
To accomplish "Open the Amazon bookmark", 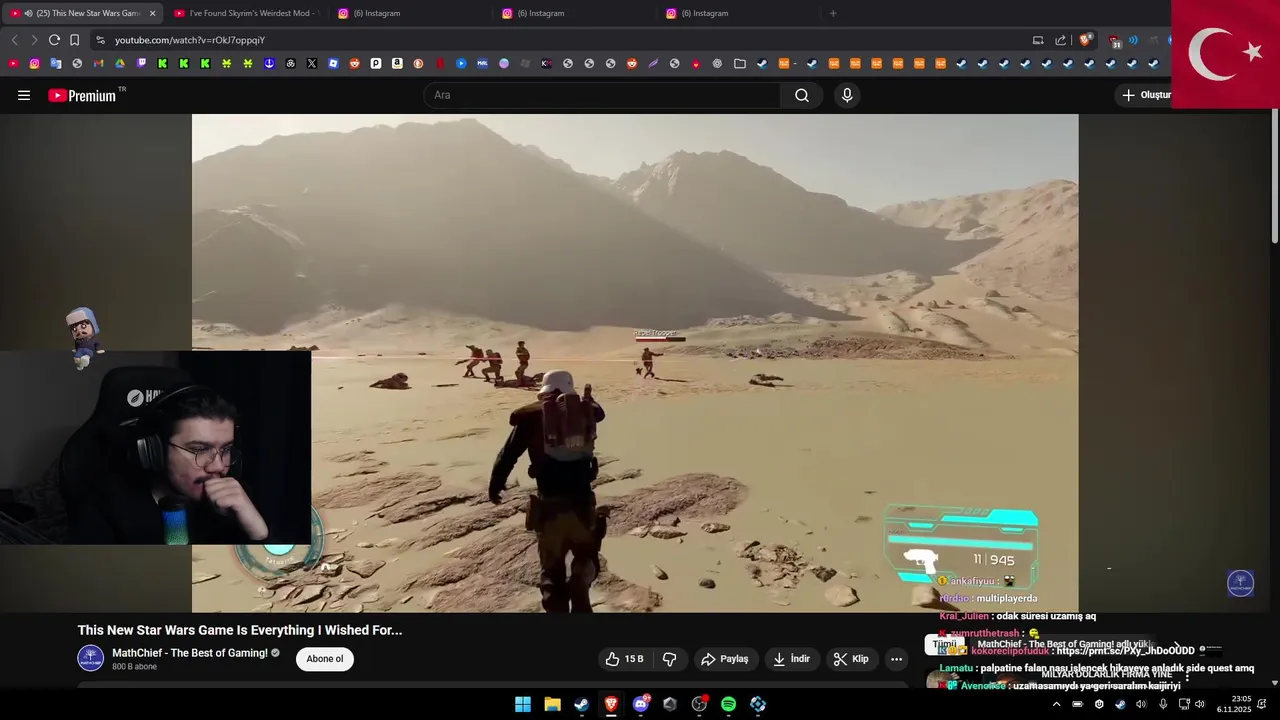I will 397,63.
